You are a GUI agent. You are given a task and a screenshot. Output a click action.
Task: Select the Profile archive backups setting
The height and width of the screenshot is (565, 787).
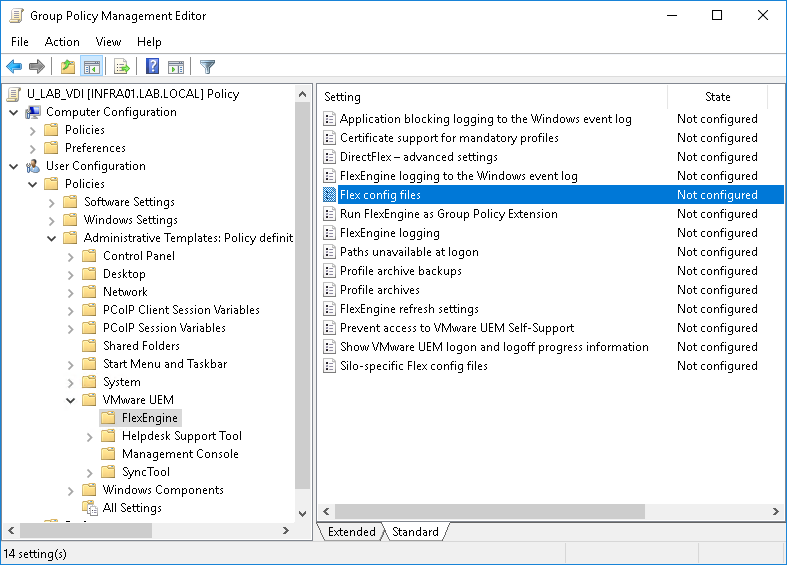(x=400, y=271)
